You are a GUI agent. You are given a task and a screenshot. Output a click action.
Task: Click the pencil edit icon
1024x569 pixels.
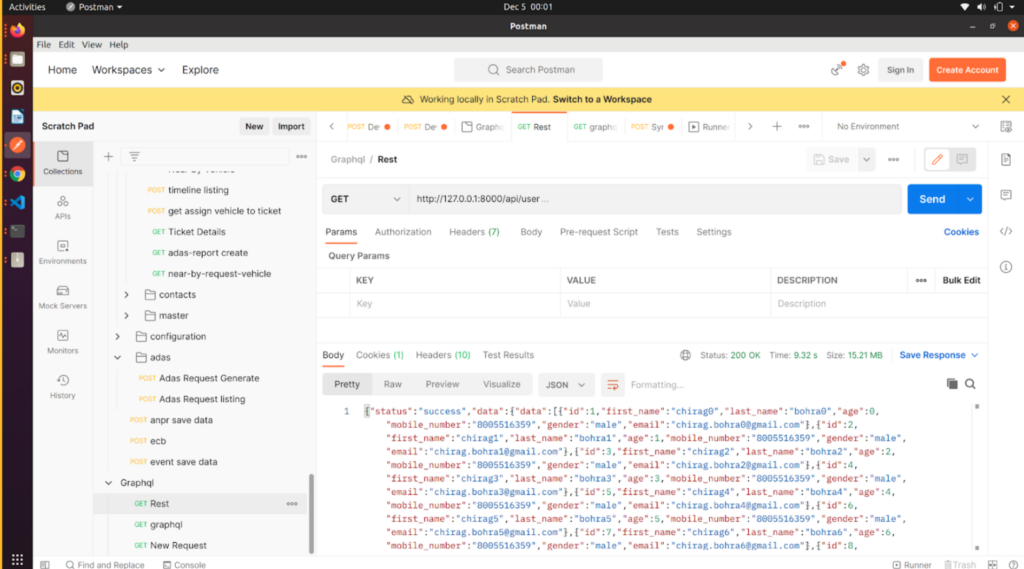(937, 159)
